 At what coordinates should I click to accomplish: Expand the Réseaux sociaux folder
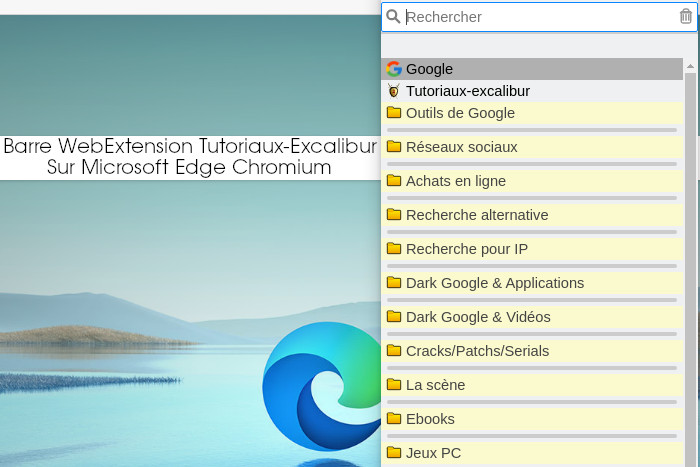pos(532,147)
